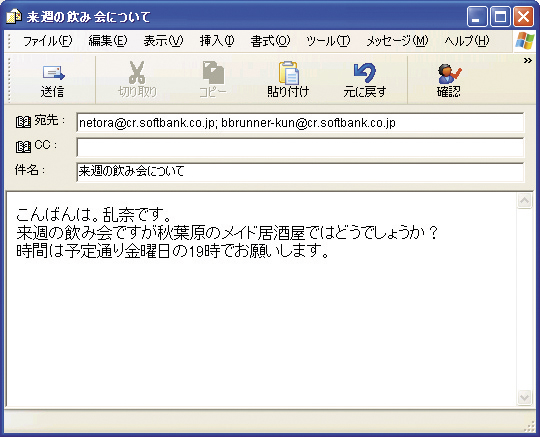Open address book next to CC
Image resolution: width=540 pixels, height=437 pixels.
pyautogui.click(x=23, y=147)
